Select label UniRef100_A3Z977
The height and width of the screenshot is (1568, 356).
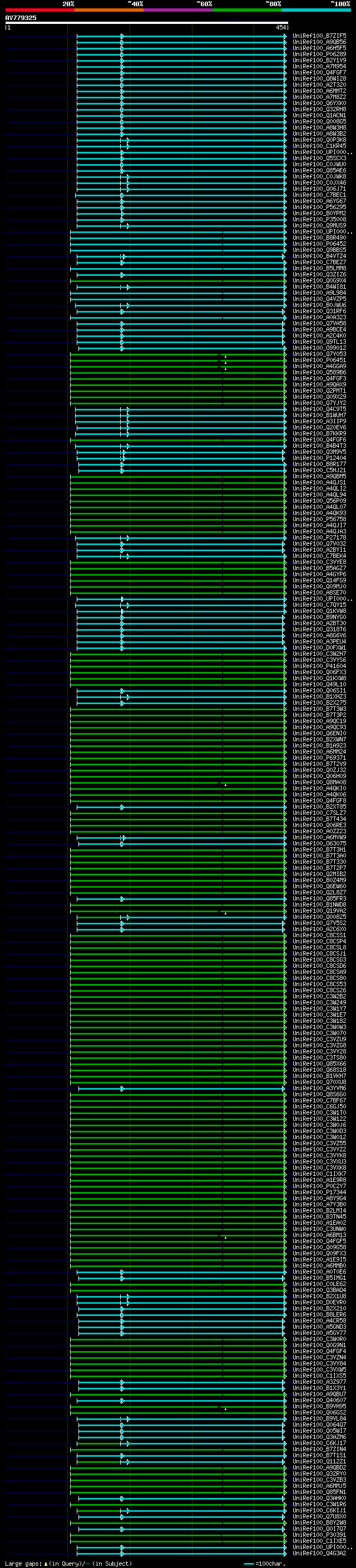tap(319, 1382)
